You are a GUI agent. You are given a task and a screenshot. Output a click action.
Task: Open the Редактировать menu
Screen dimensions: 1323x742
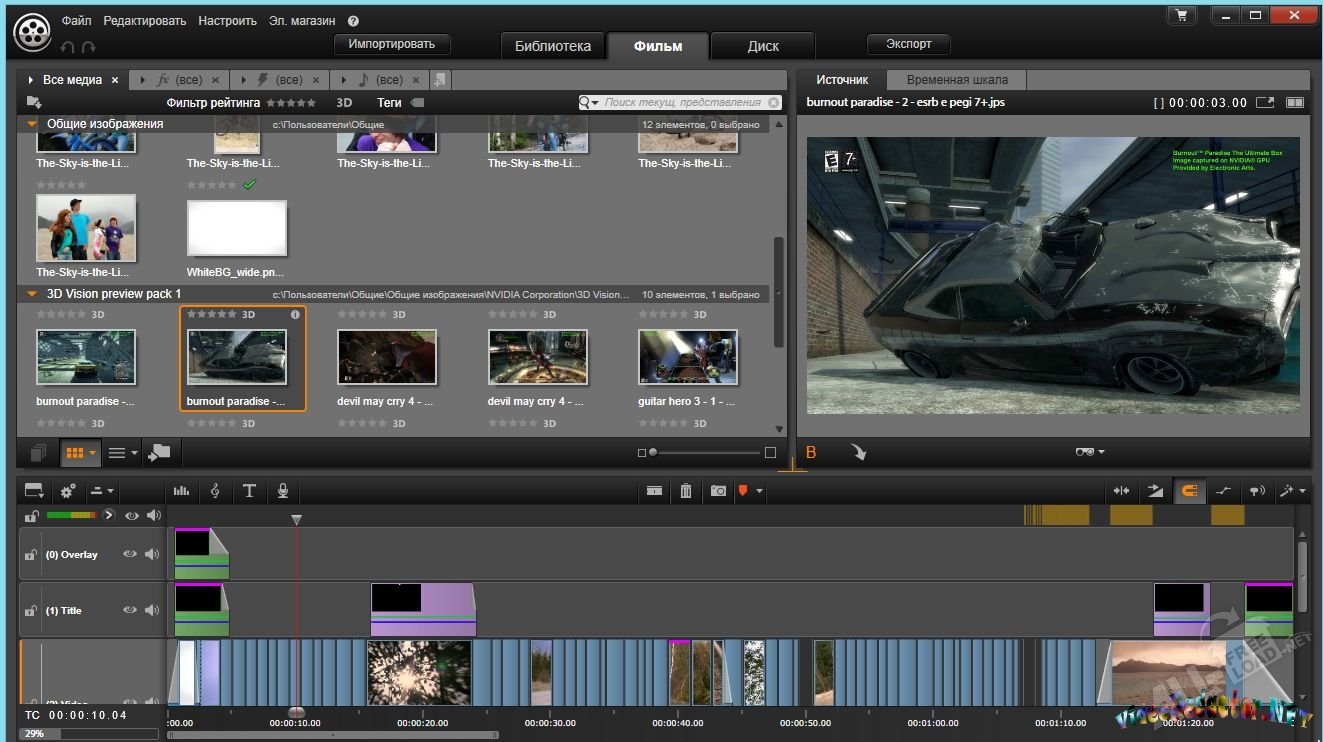[144, 20]
